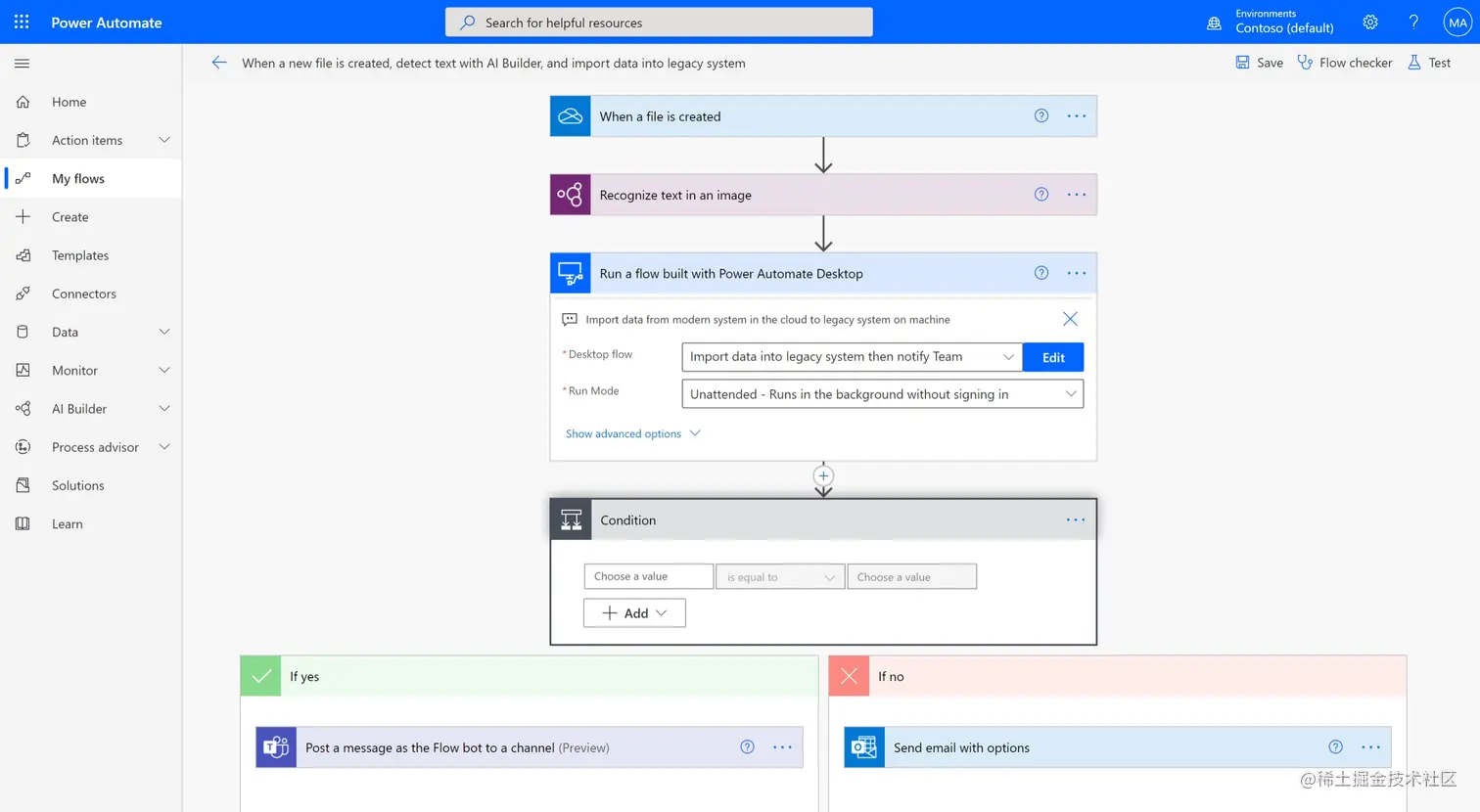Open more options for When a file is created

pos(1077,116)
